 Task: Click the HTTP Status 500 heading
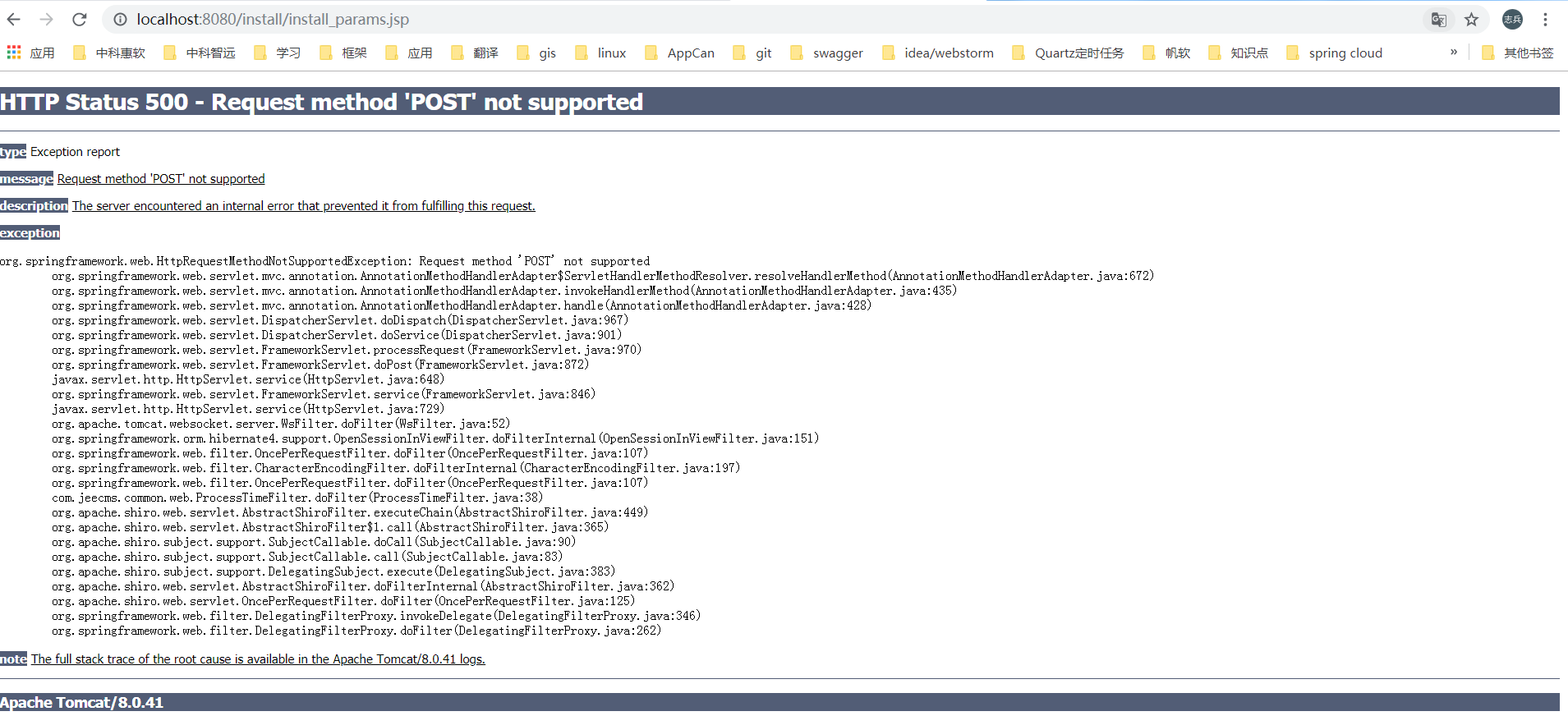pyautogui.click(x=321, y=102)
